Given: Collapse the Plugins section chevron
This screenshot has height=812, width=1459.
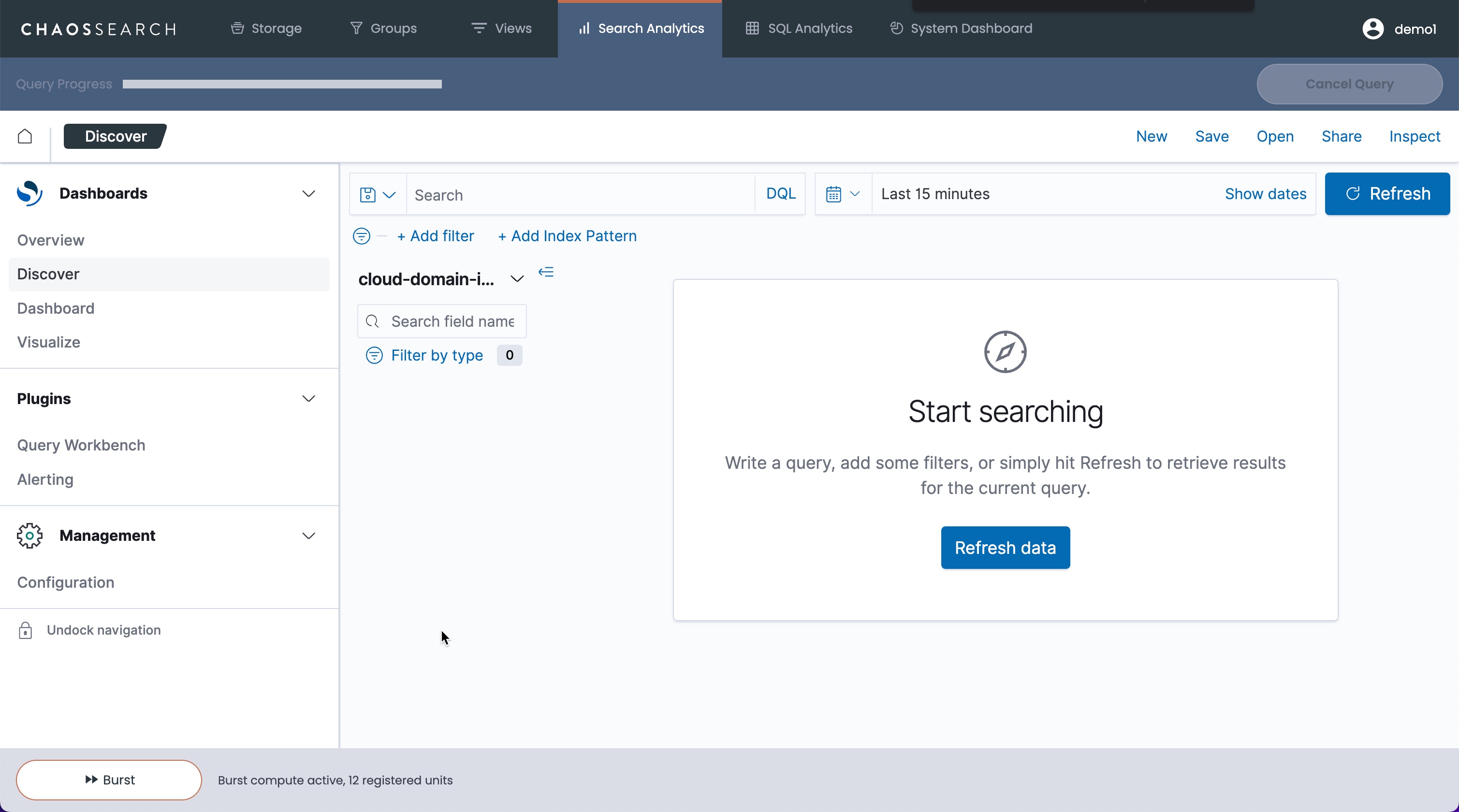Looking at the screenshot, I should (x=309, y=399).
